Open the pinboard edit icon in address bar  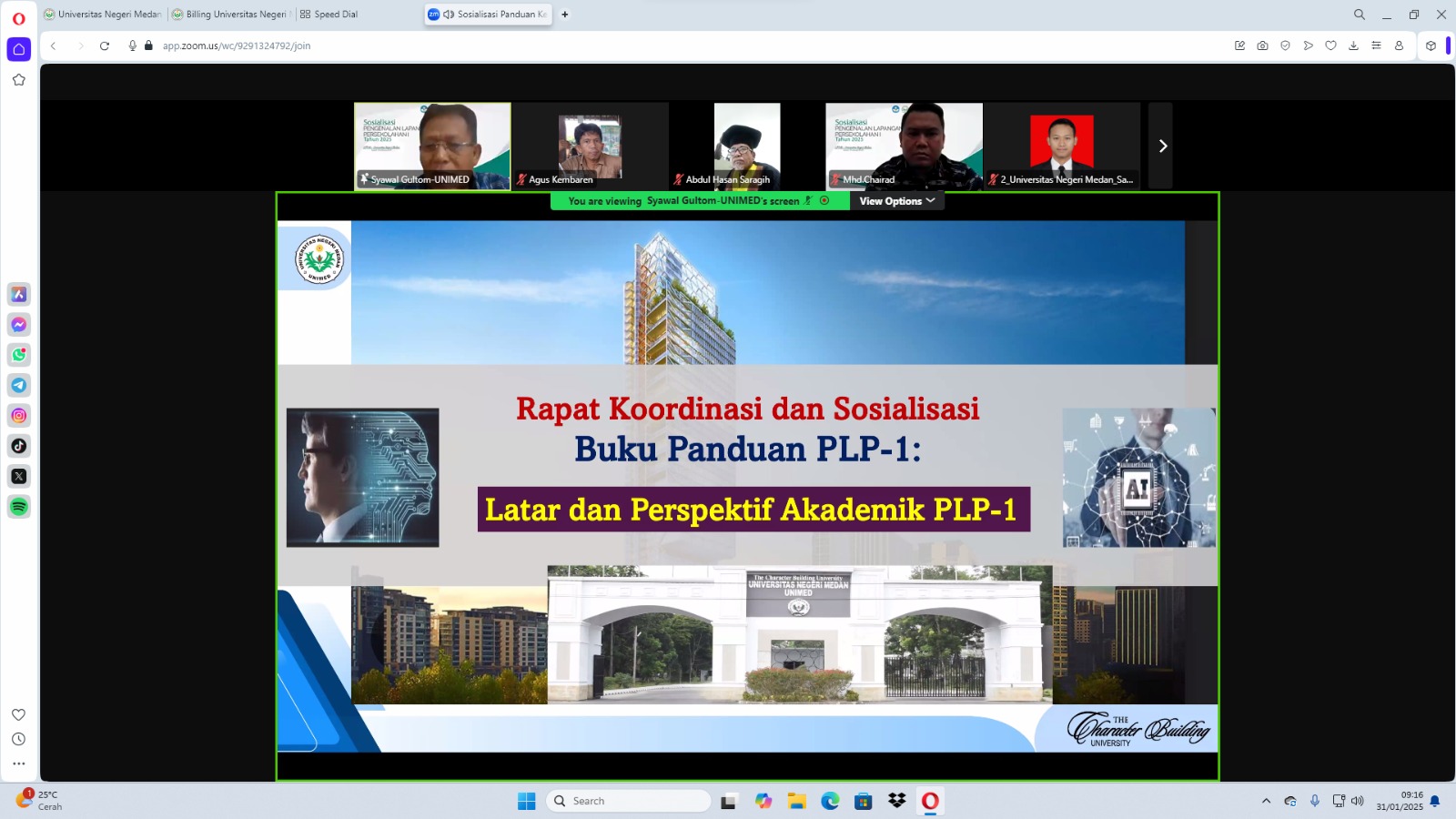pos(1239,45)
